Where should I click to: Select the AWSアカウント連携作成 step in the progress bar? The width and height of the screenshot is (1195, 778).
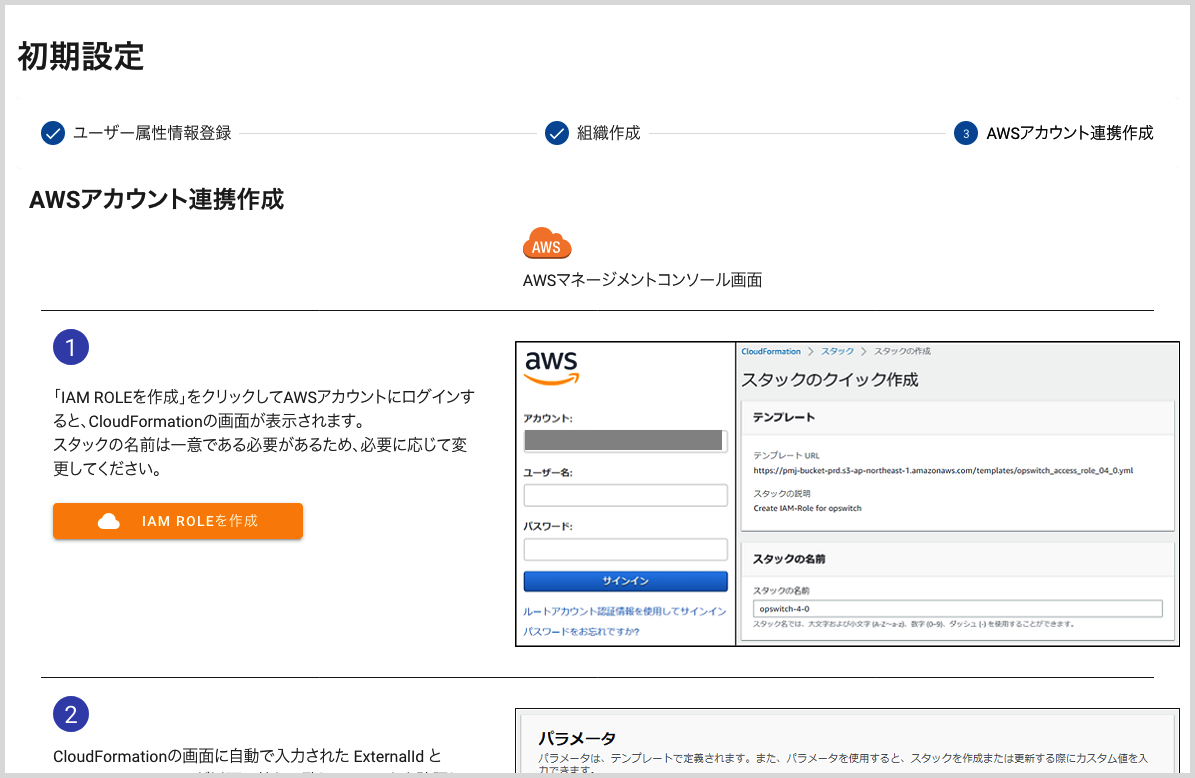pyautogui.click(x=1069, y=132)
